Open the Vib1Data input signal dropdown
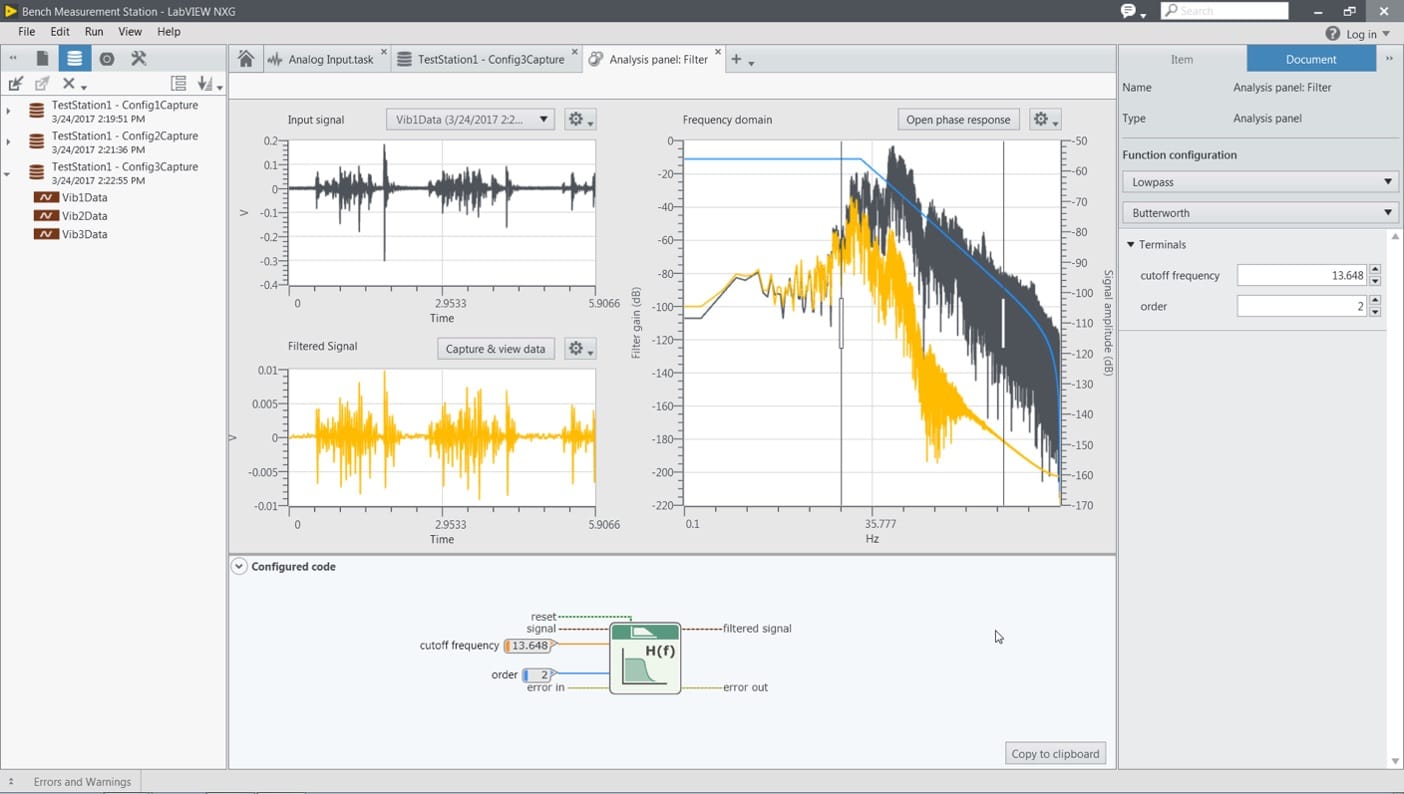This screenshot has width=1404, height=794. point(470,120)
